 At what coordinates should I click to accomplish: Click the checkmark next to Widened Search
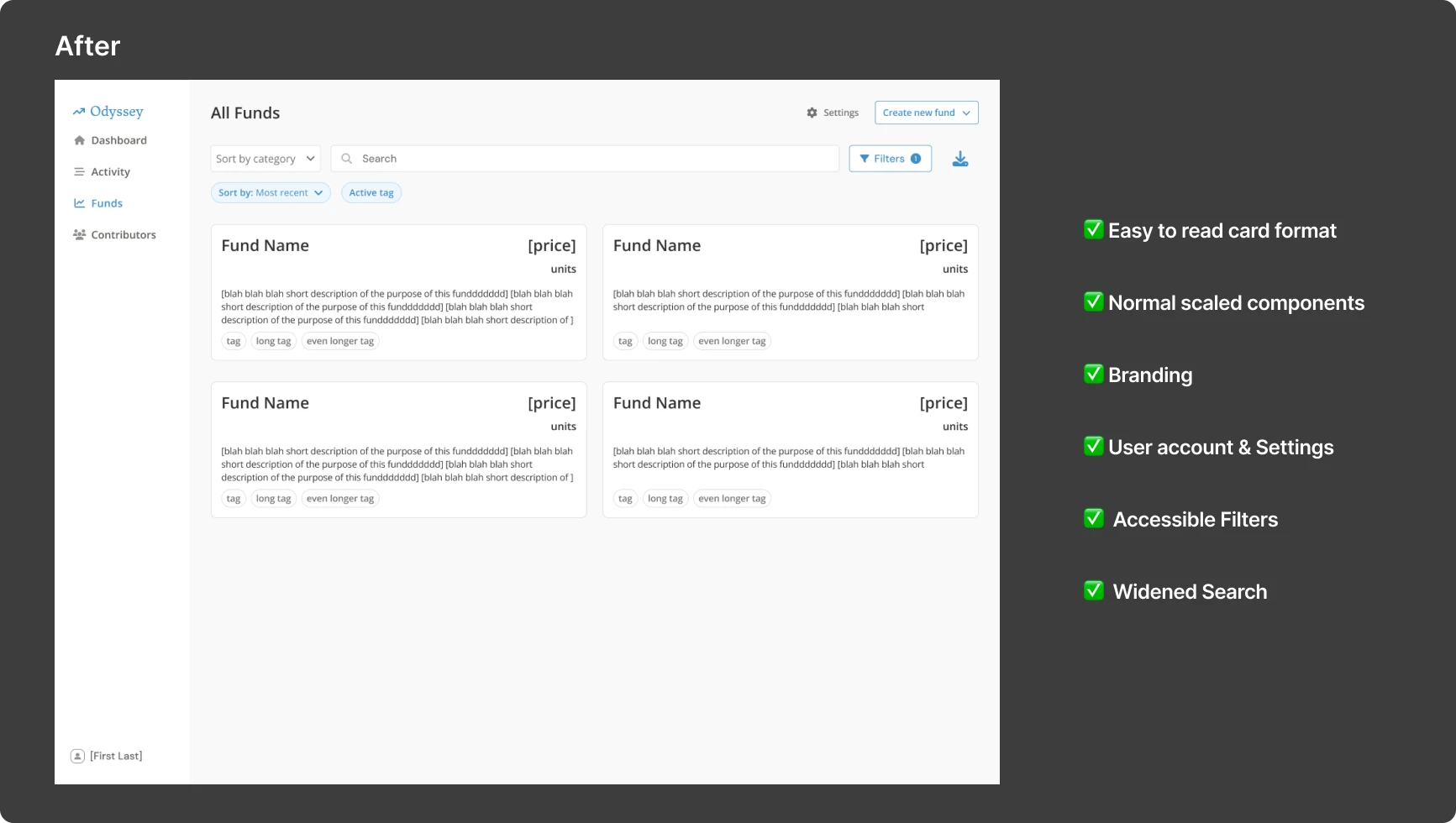pyautogui.click(x=1093, y=590)
